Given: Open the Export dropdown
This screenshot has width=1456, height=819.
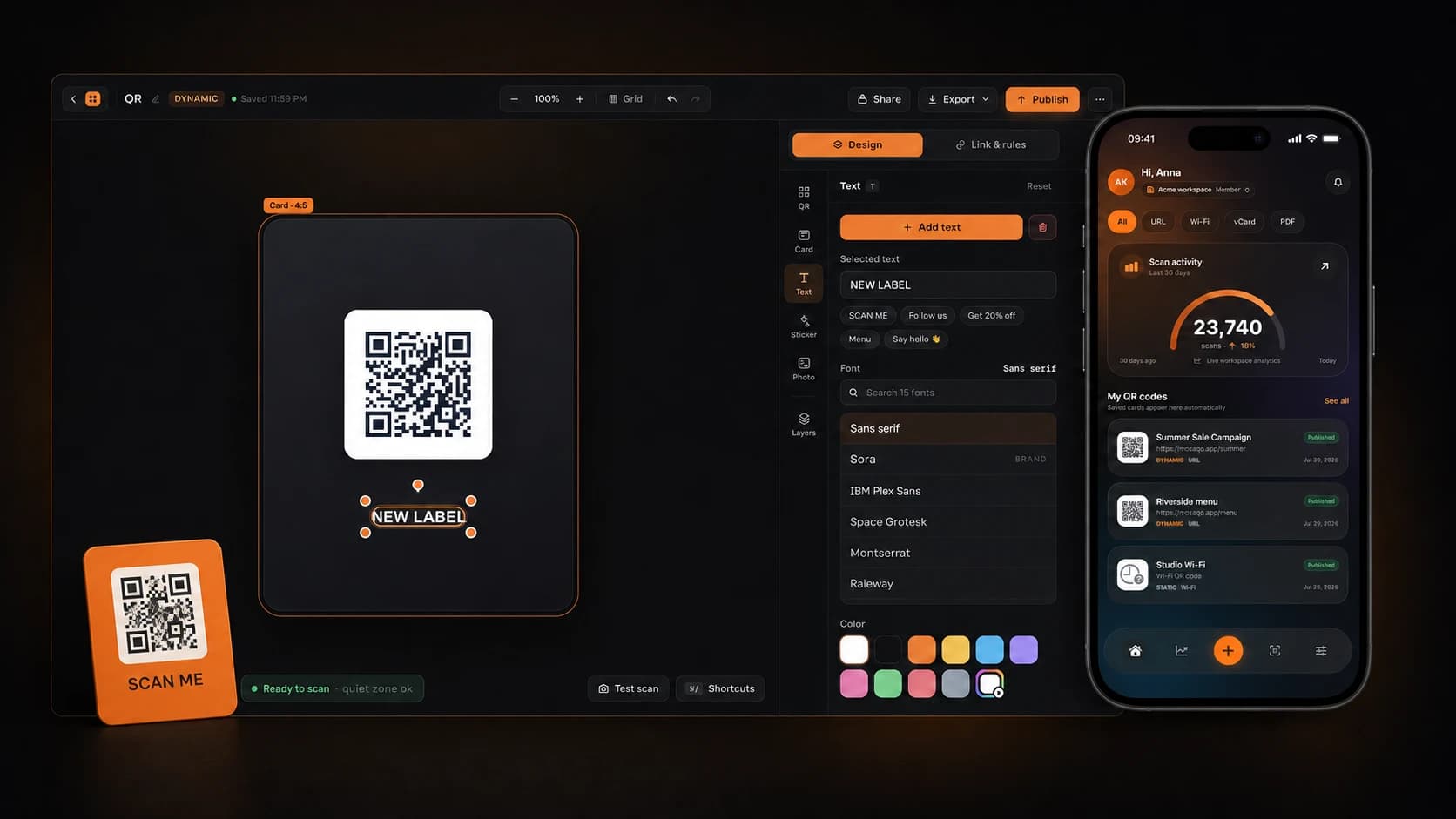Looking at the screenshot, I should coord(958,99).
